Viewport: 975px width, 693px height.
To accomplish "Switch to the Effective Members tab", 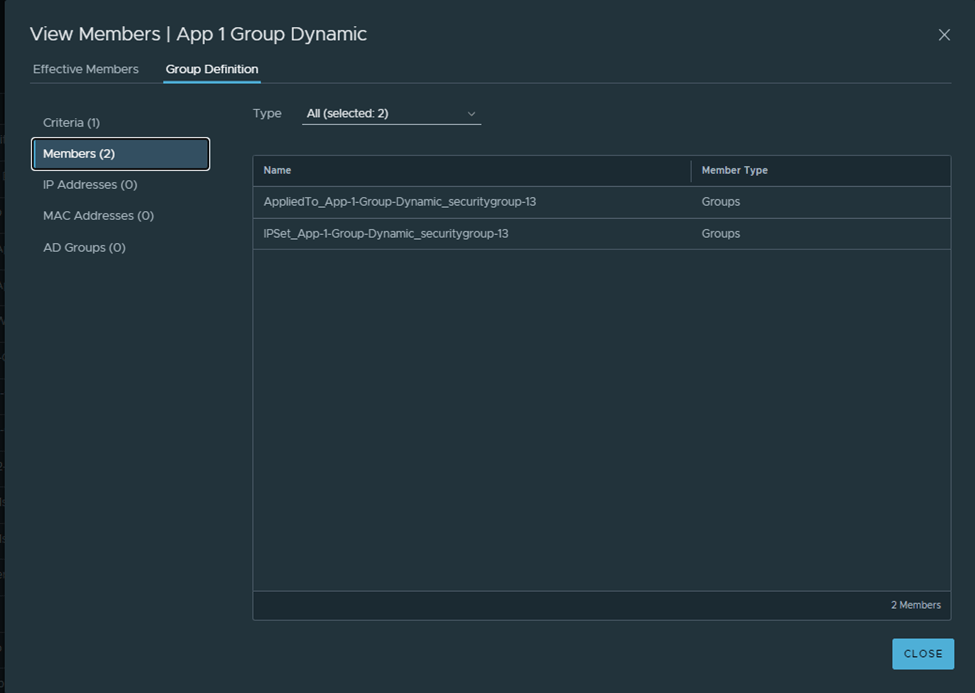I will point(86,69).
